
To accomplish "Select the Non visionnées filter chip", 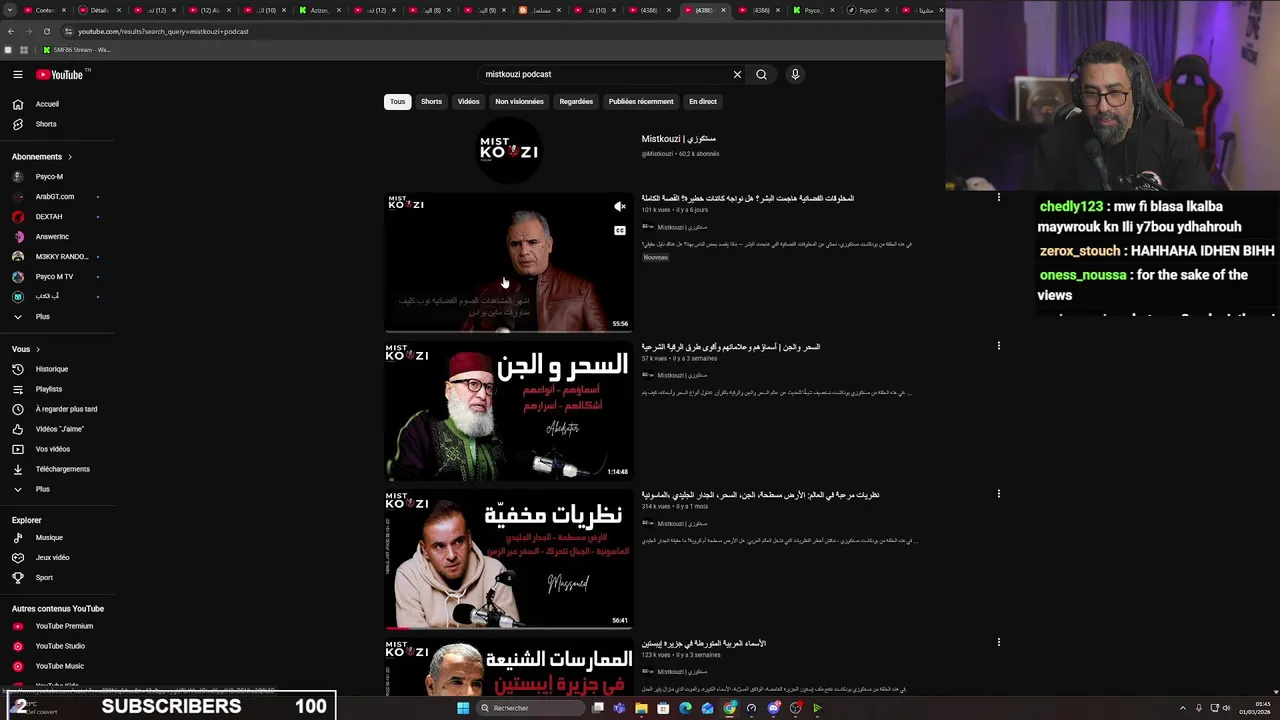I will (x=519, y=101).
